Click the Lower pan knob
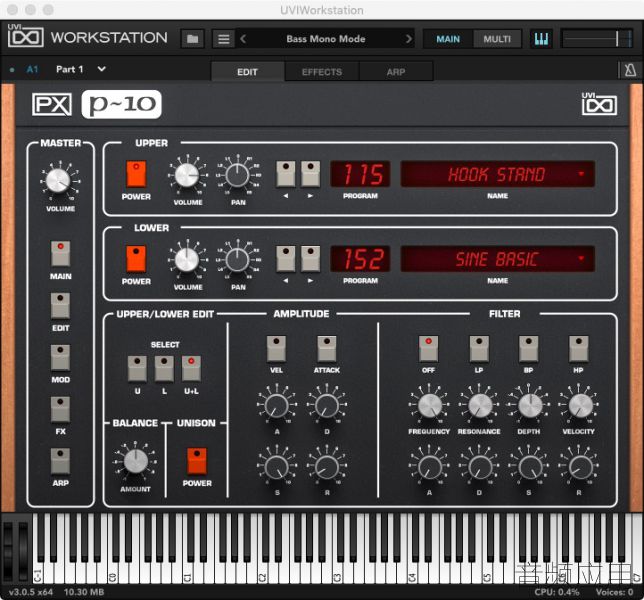This screenshot has width=644, height=600. click(x=237, y=260)
